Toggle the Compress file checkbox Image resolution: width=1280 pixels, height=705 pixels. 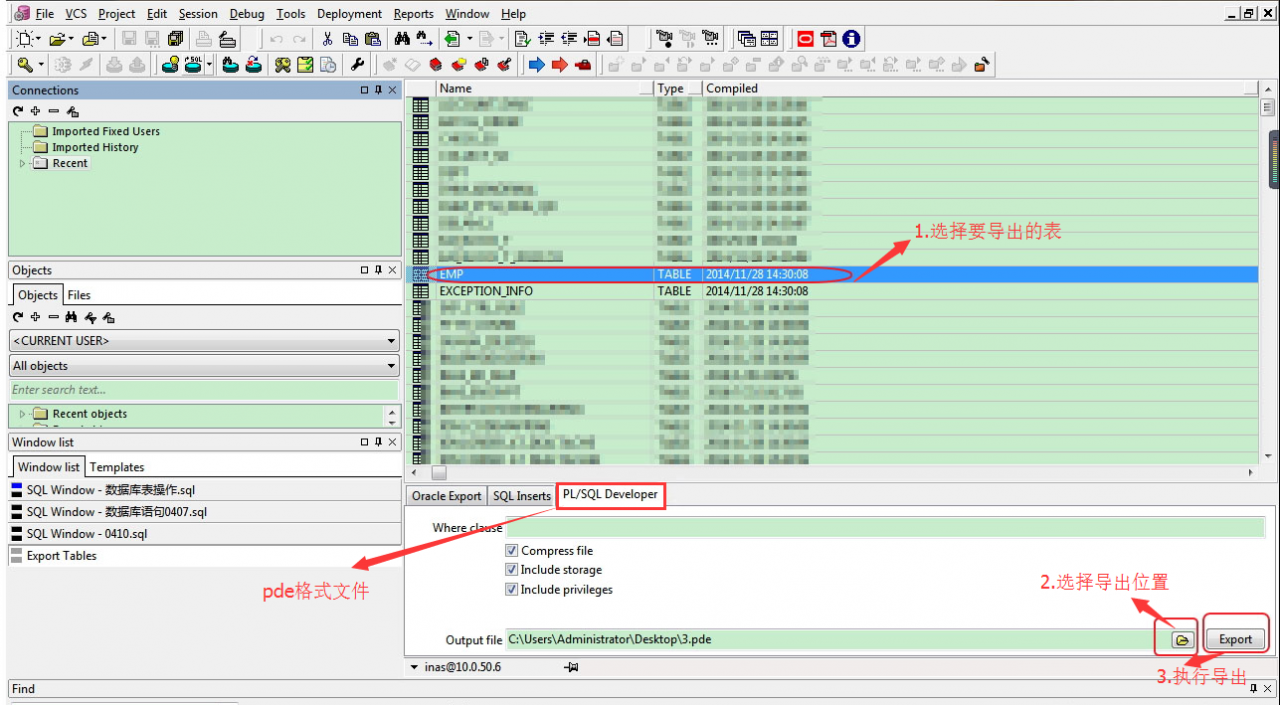coord(512,551)
